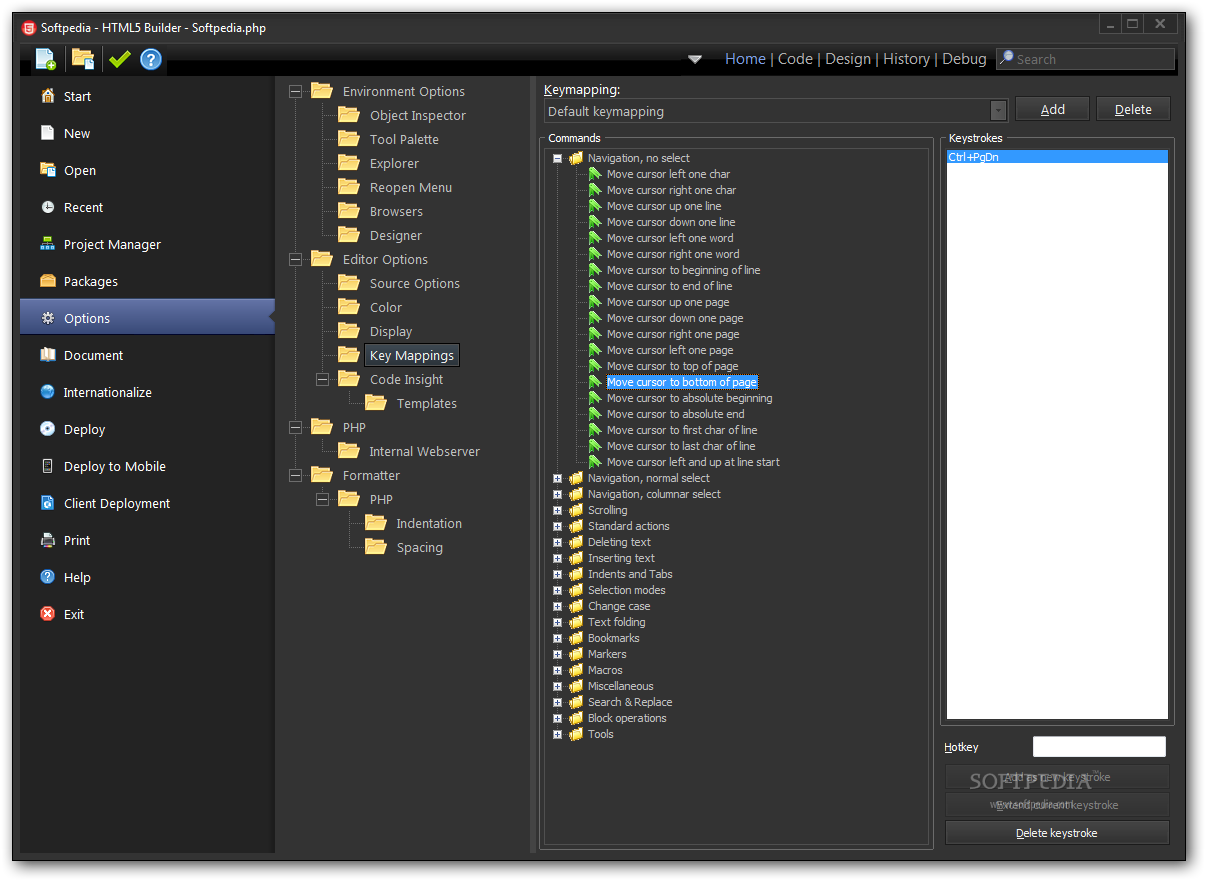Click the Templates folder icon
The height and width of the screenshot is (881, 1206).
tap(376, 402)
